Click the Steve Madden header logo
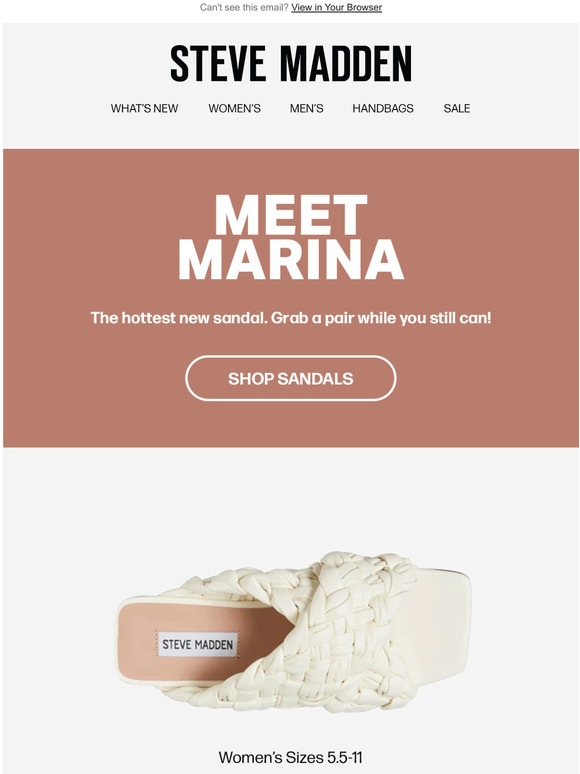 click(x=291, y=64)
